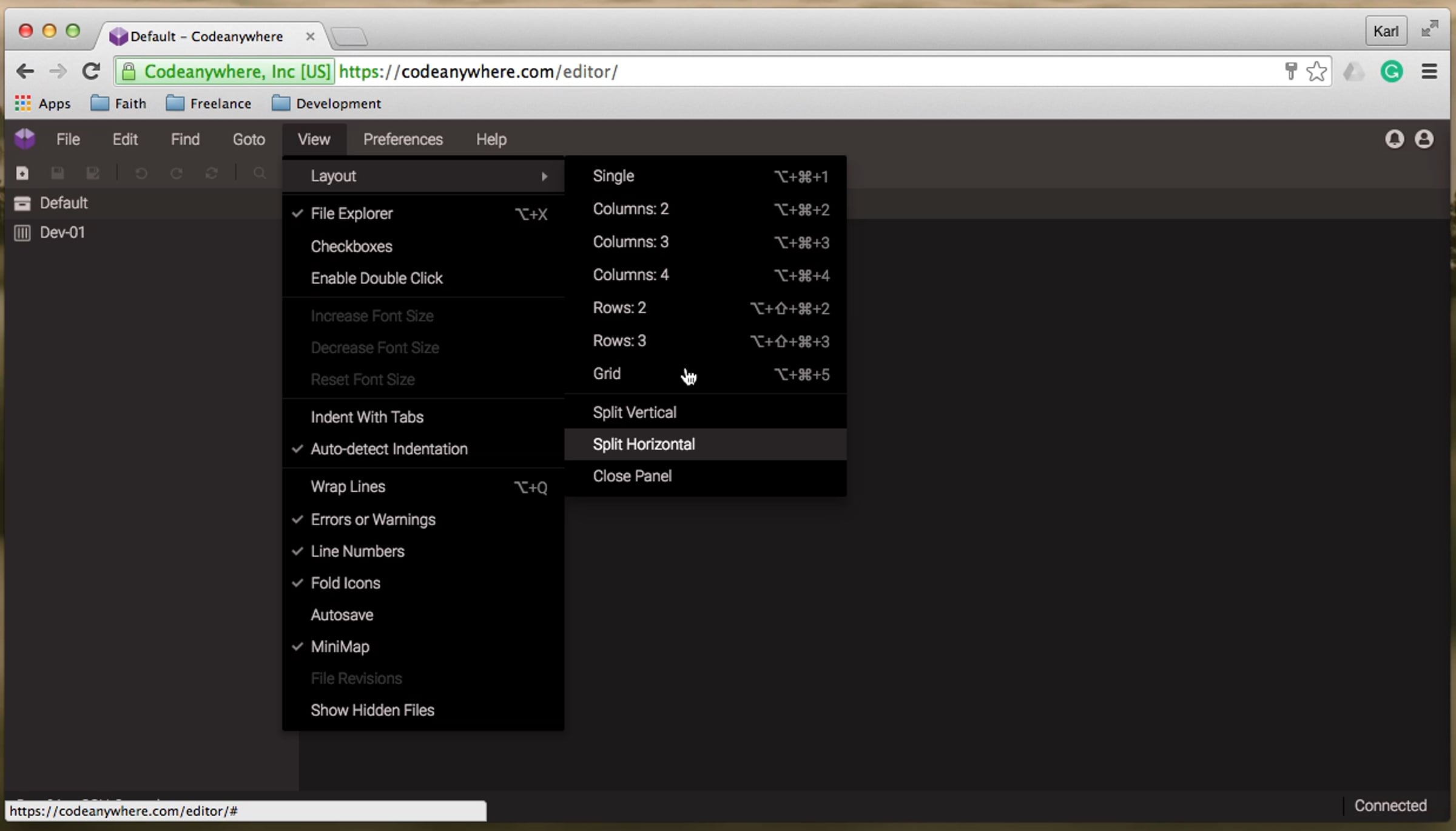The width and height of the screenshot is (1456, 831).
Task: Bookmark page with star icon
Action: (1316, 72)
